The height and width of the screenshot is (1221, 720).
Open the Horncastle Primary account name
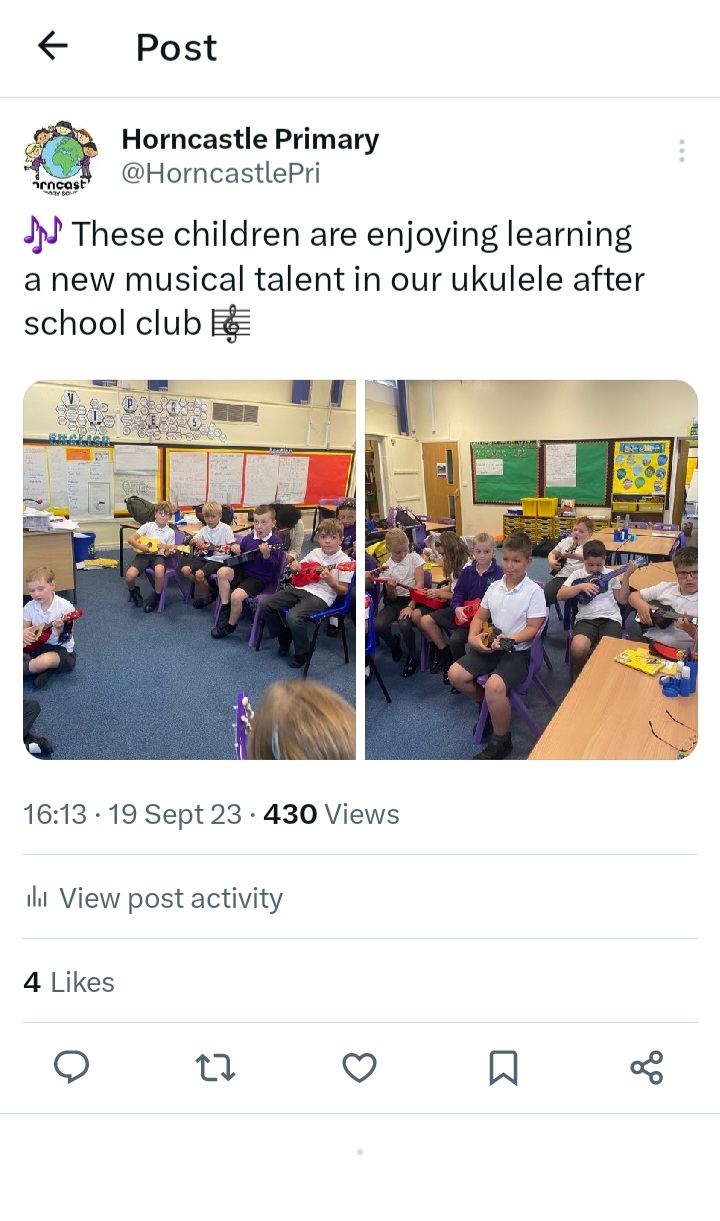tap(250, 139)
